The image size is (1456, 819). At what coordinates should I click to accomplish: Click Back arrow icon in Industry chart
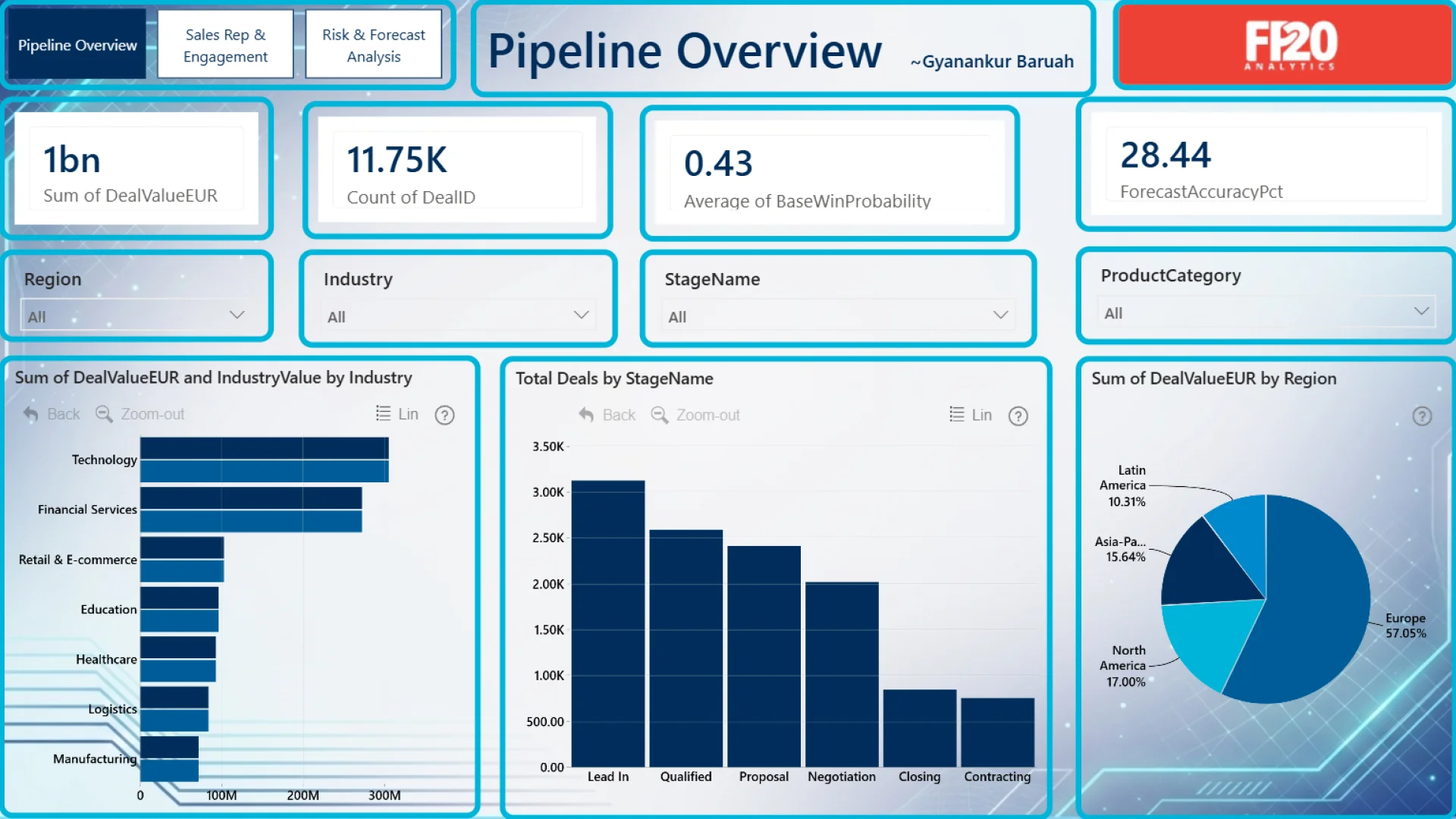[31, 414]
